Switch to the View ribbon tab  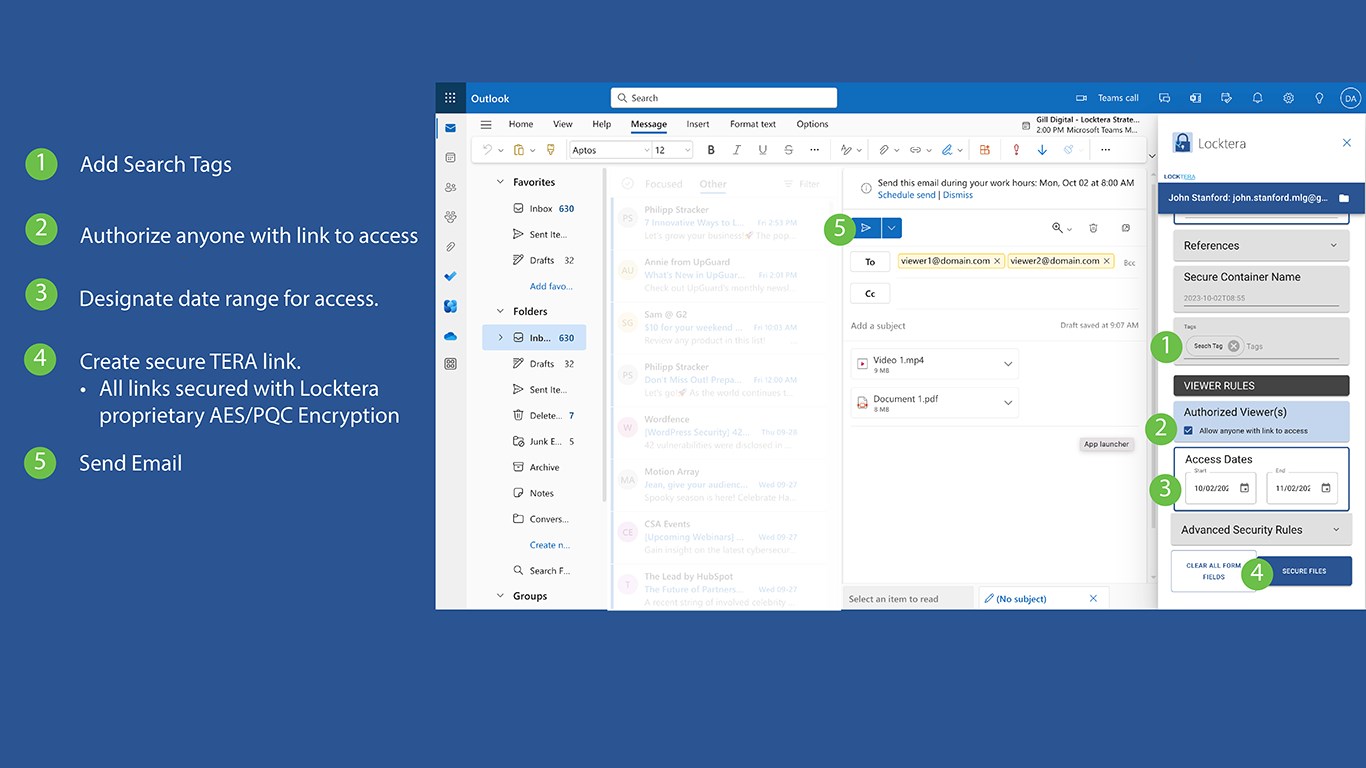[x=563, y=124]
